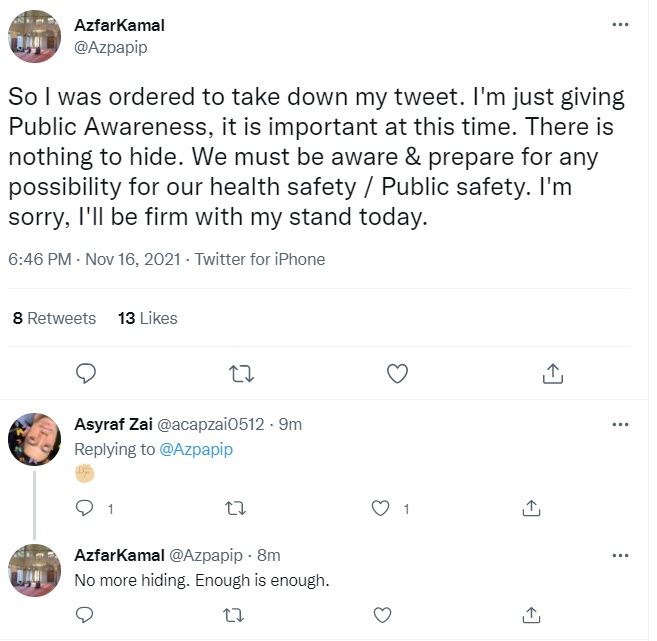Open the @Azpapip mention link in reply
657x641 pixels.
196,449
